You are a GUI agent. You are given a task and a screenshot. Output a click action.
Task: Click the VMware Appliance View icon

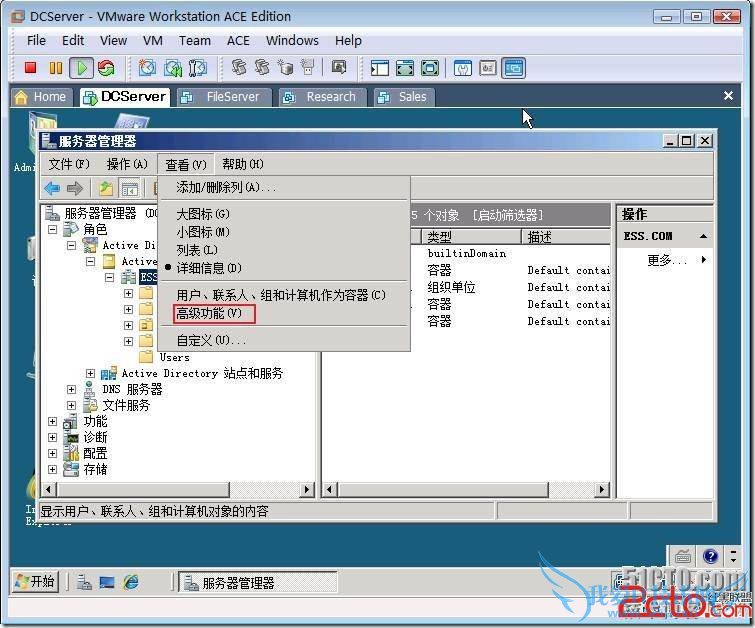487,68
